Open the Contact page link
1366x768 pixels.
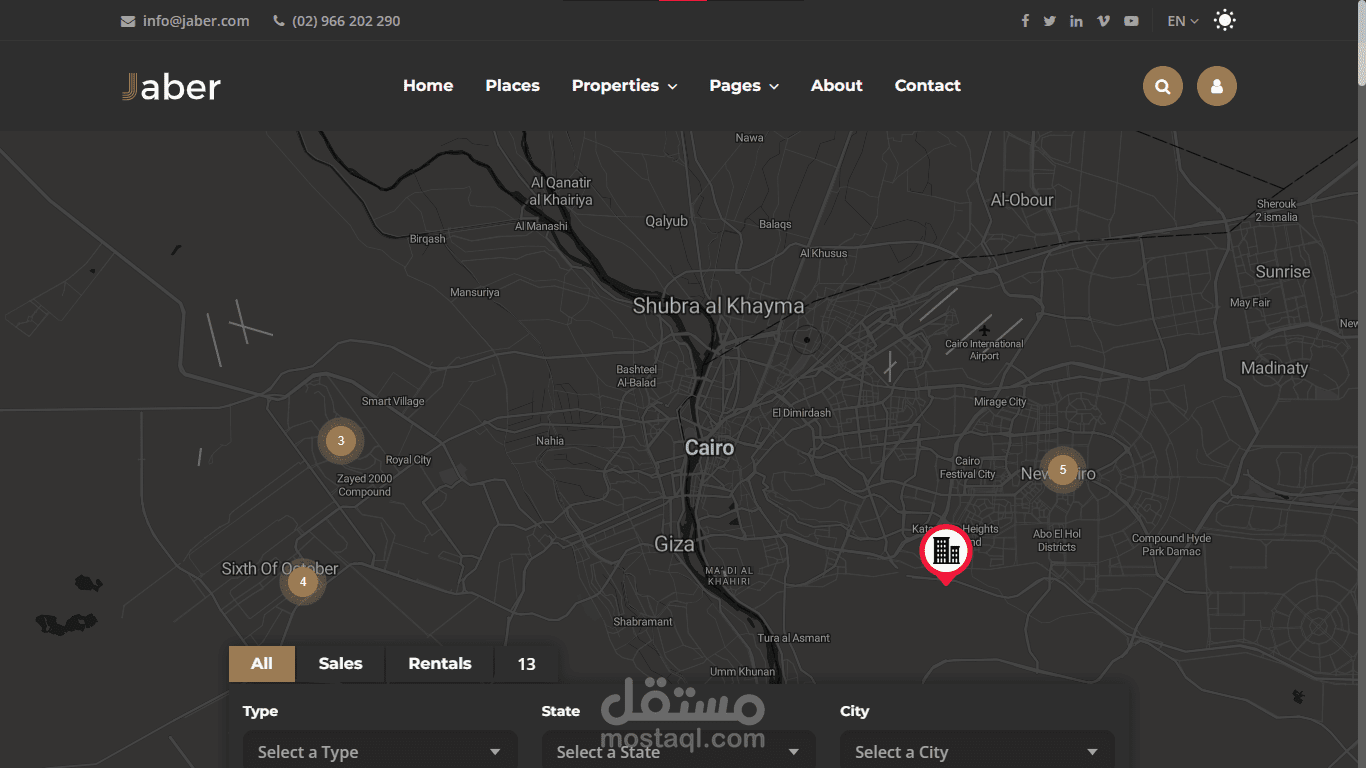pos(928,86)
